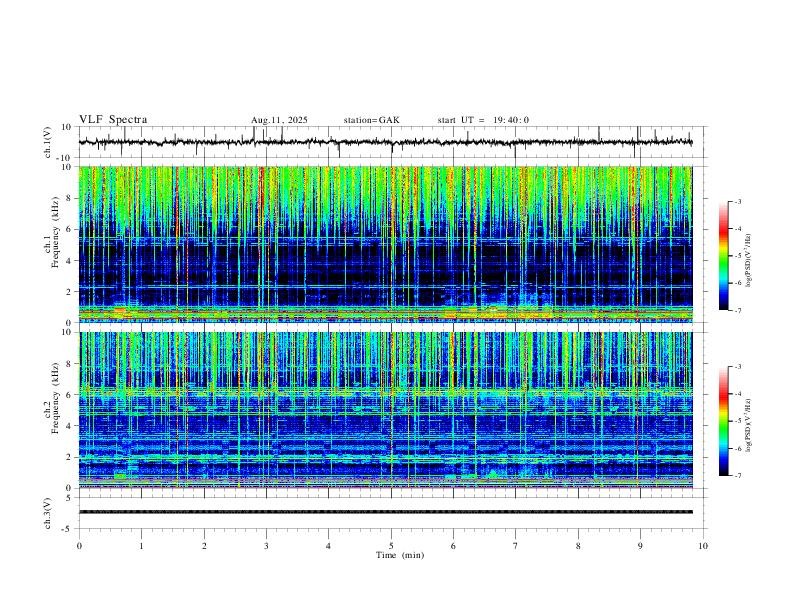Click the time axis tick label '10'

tap(703, 546)
